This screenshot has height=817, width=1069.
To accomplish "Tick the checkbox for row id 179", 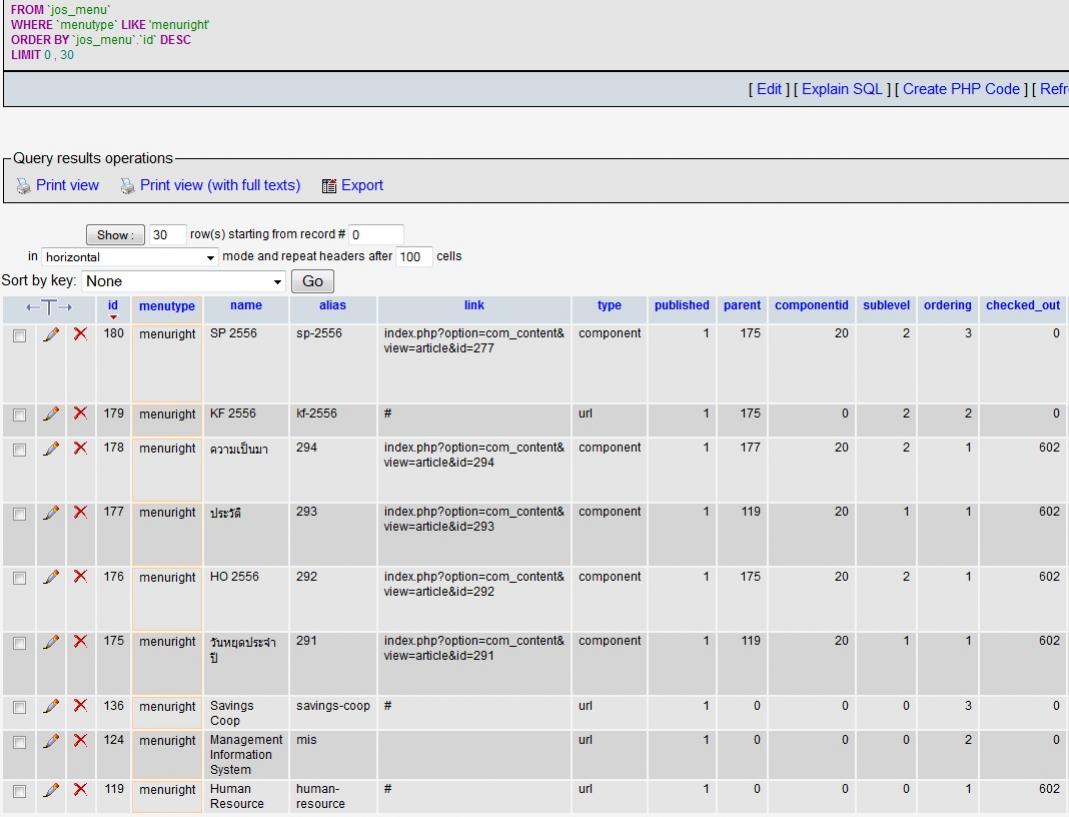I will point(20,415).
